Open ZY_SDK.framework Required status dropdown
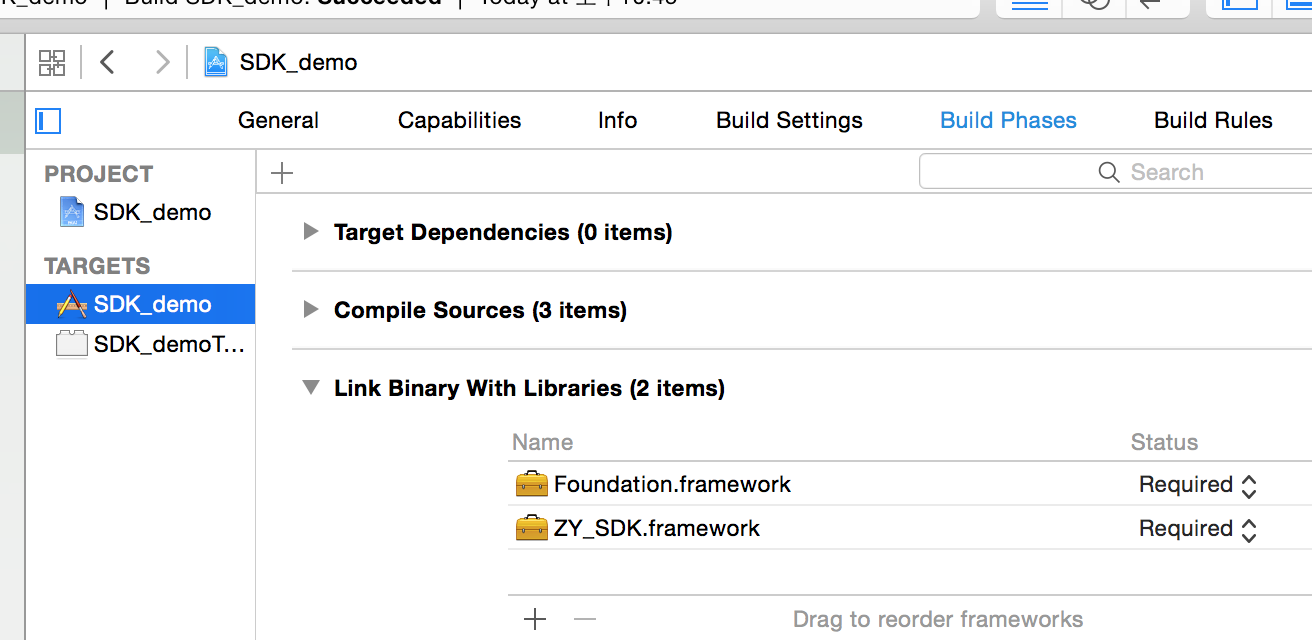 click(x=1197, y=529)
